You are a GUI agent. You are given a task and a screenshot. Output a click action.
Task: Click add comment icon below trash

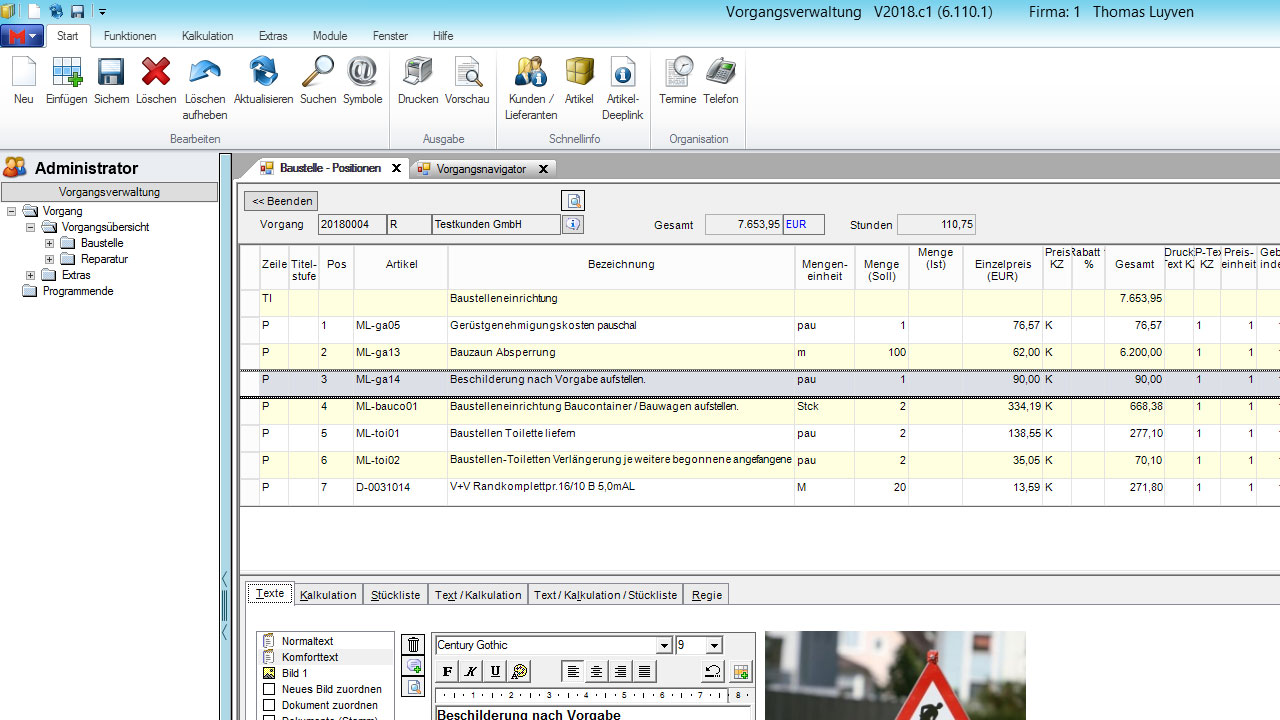(x=413, y=666)
